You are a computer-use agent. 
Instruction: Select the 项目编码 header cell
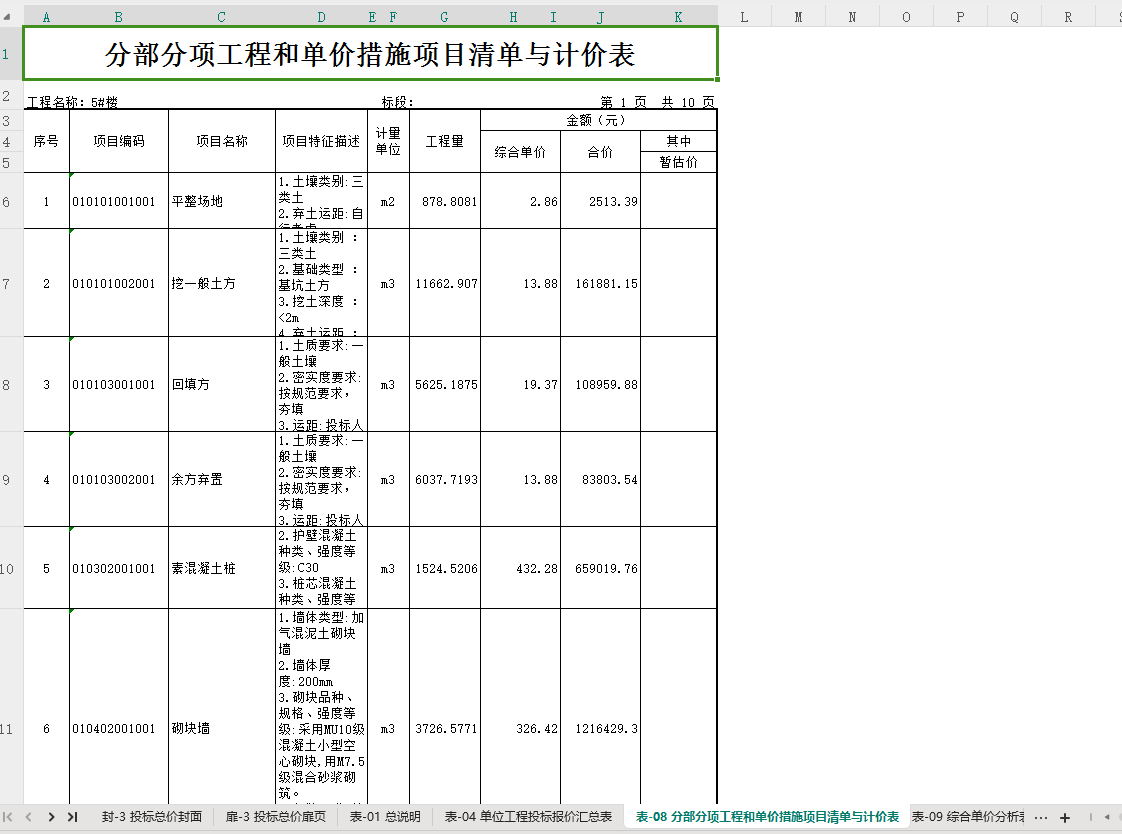click(x=119, y=141)
